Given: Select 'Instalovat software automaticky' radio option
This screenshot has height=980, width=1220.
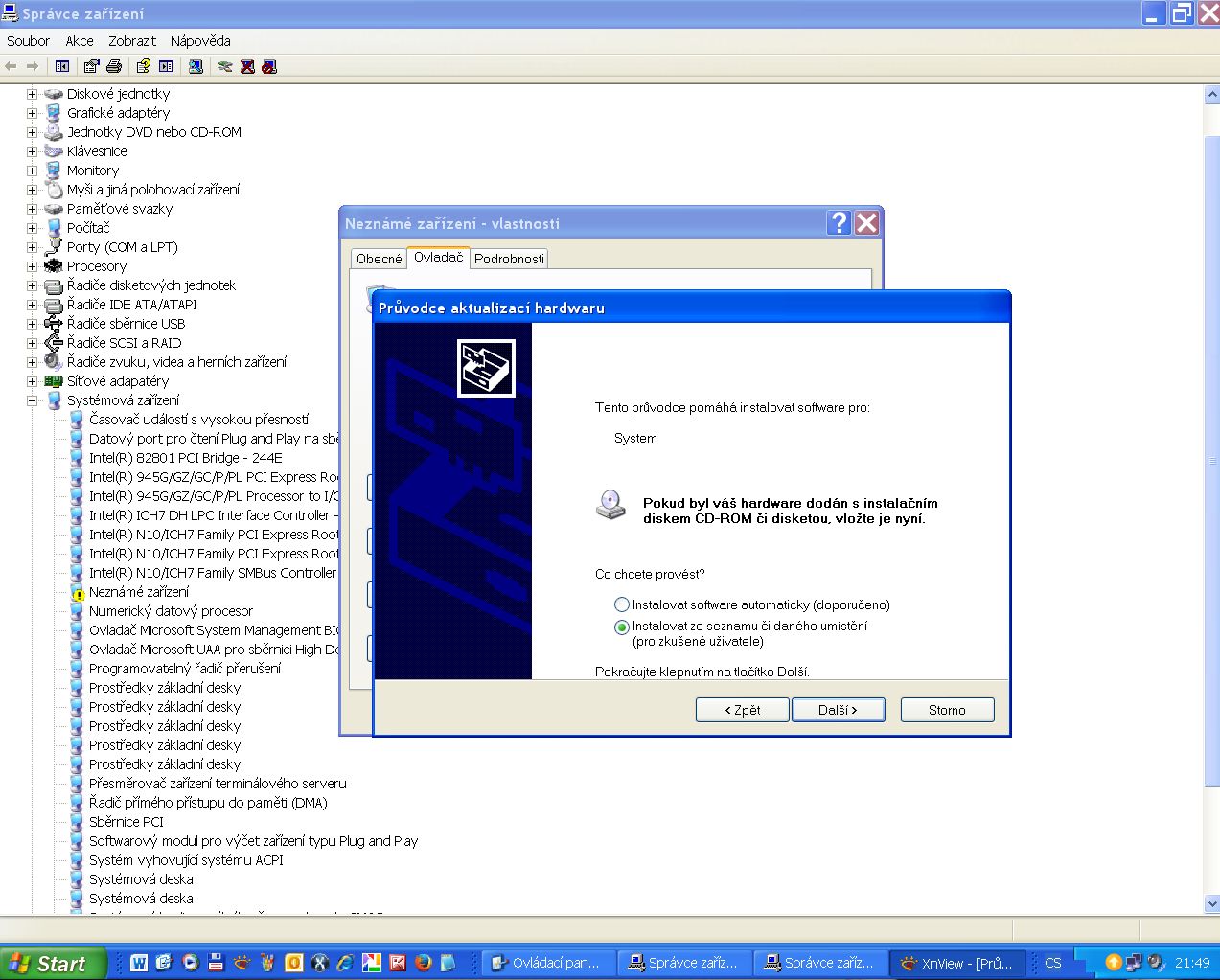Looking at the screenshot, I should tap(622, 604).
